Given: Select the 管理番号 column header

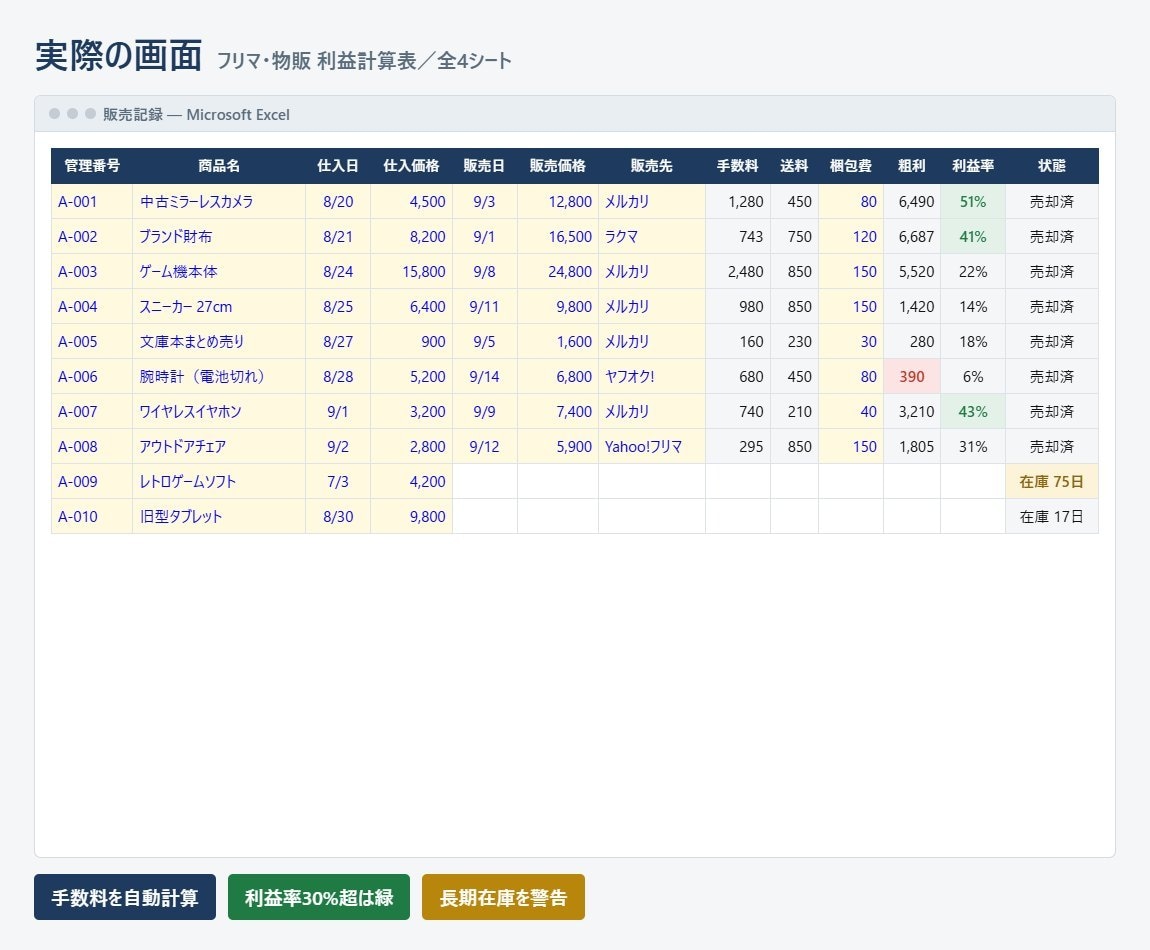Looking at the screenshot, I should coord(92,166).
